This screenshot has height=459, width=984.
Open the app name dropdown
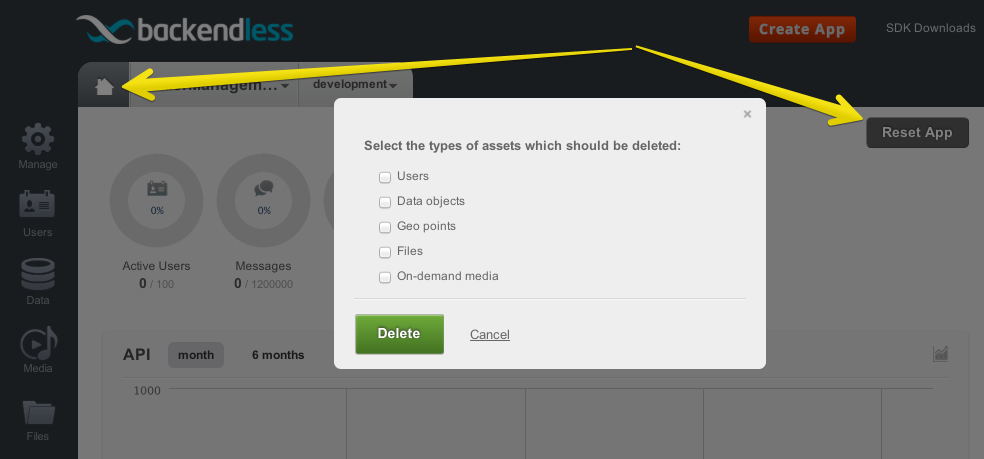214,85
